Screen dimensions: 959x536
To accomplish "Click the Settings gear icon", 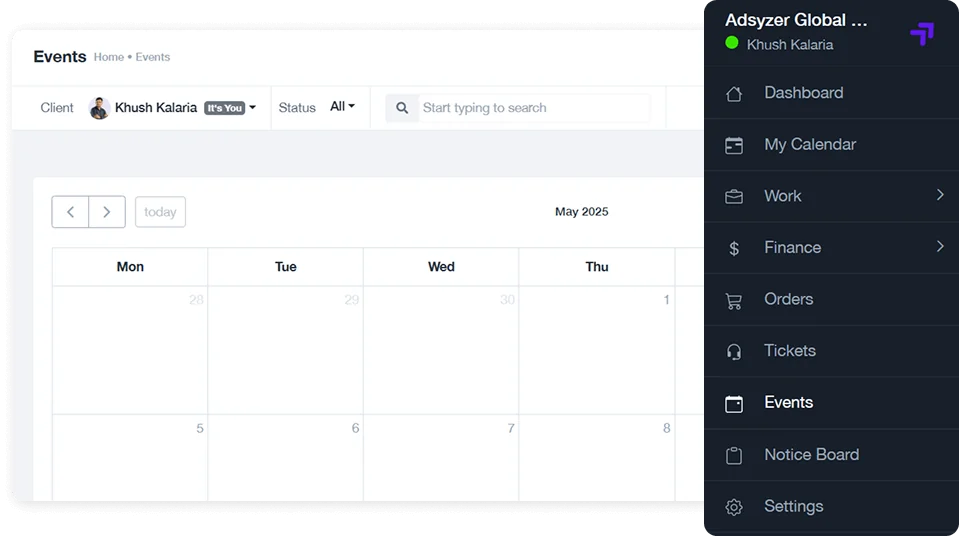I will click(734, 507).
